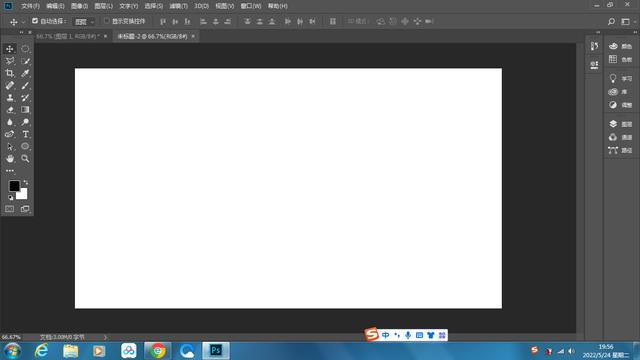Select the Eraser tool
Image resolution: width=640 pixels, height=360 pixels.
pos(10,110)
